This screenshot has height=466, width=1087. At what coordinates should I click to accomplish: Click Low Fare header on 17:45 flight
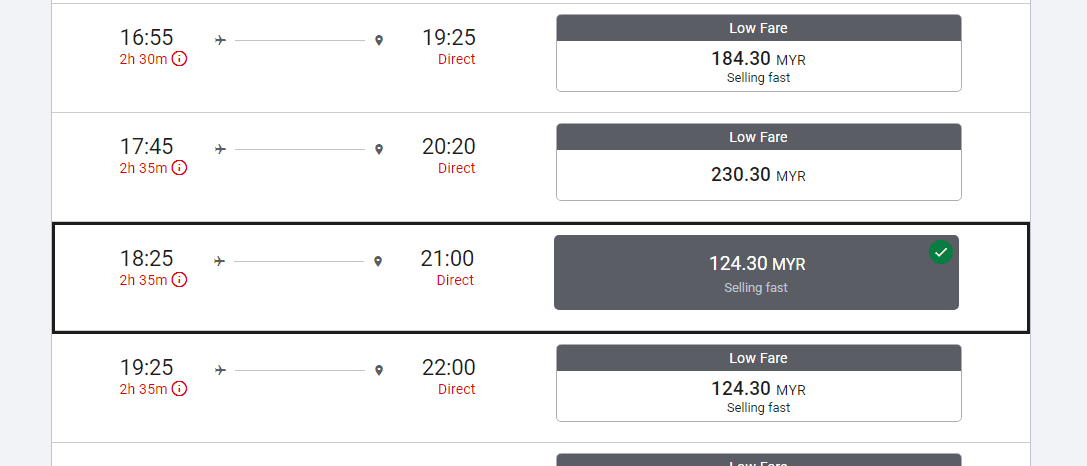pos(758,137)
